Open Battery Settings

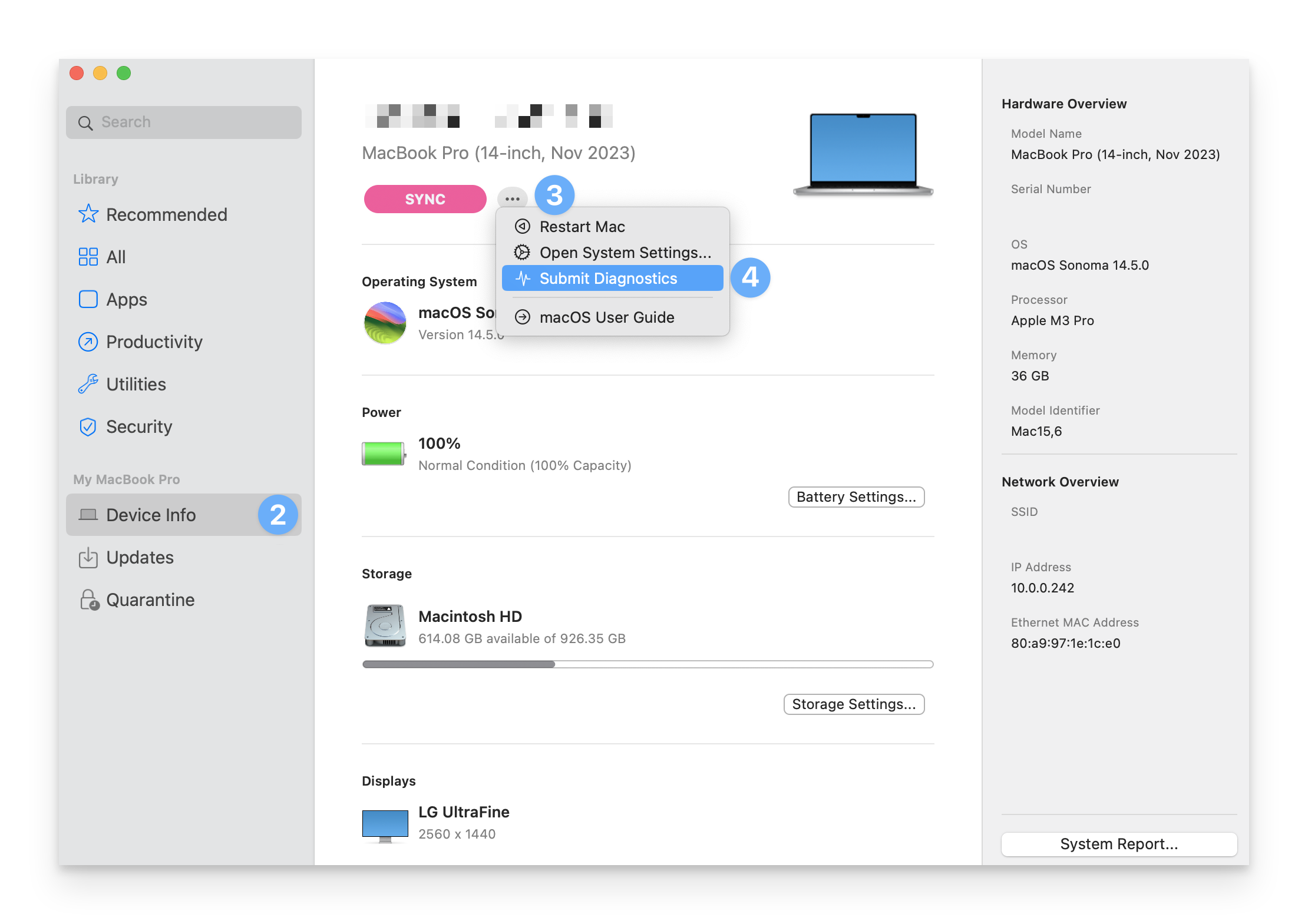click(856, 496)
